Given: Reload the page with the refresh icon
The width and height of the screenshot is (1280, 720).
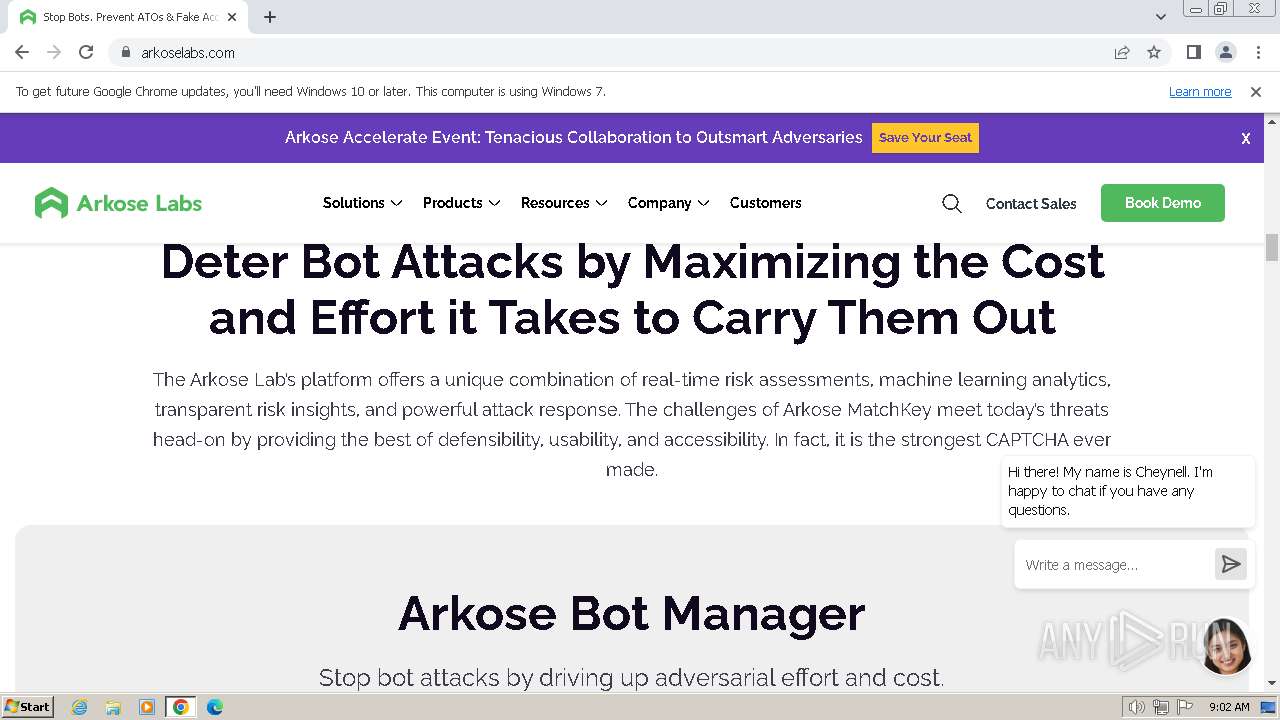Looking at the screenshot, I should pos(86,52).
